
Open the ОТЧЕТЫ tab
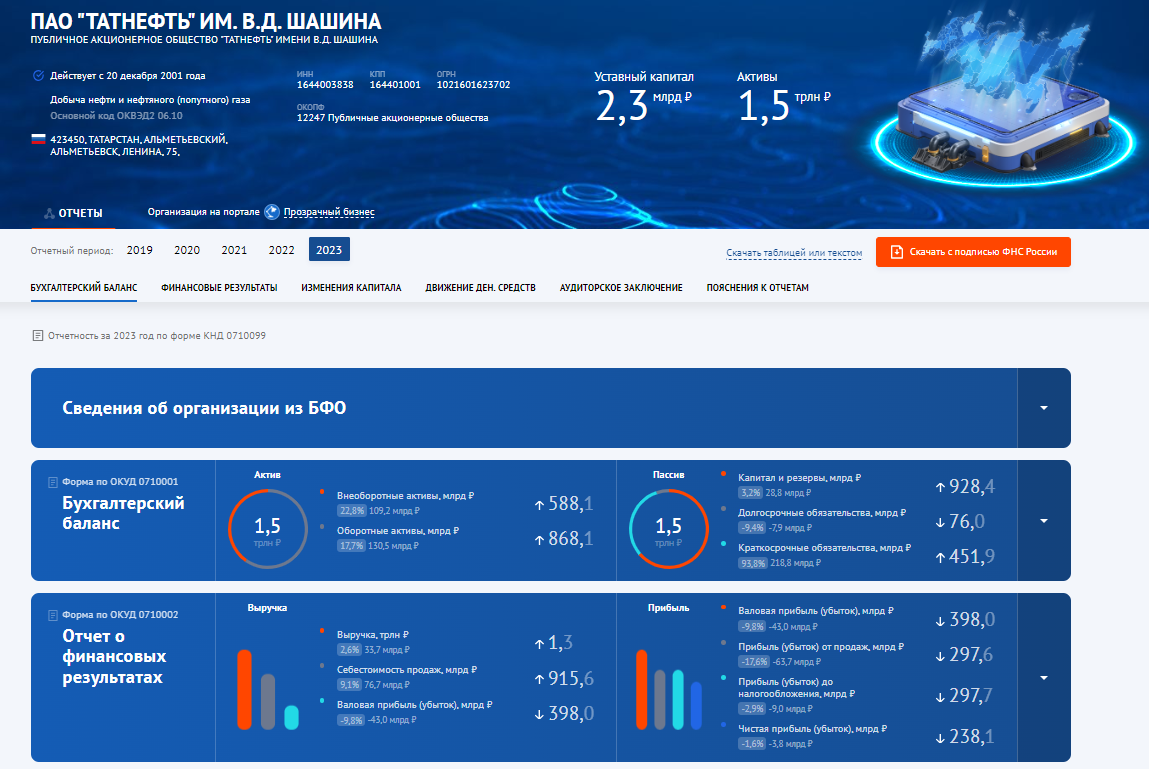[73, 213]
